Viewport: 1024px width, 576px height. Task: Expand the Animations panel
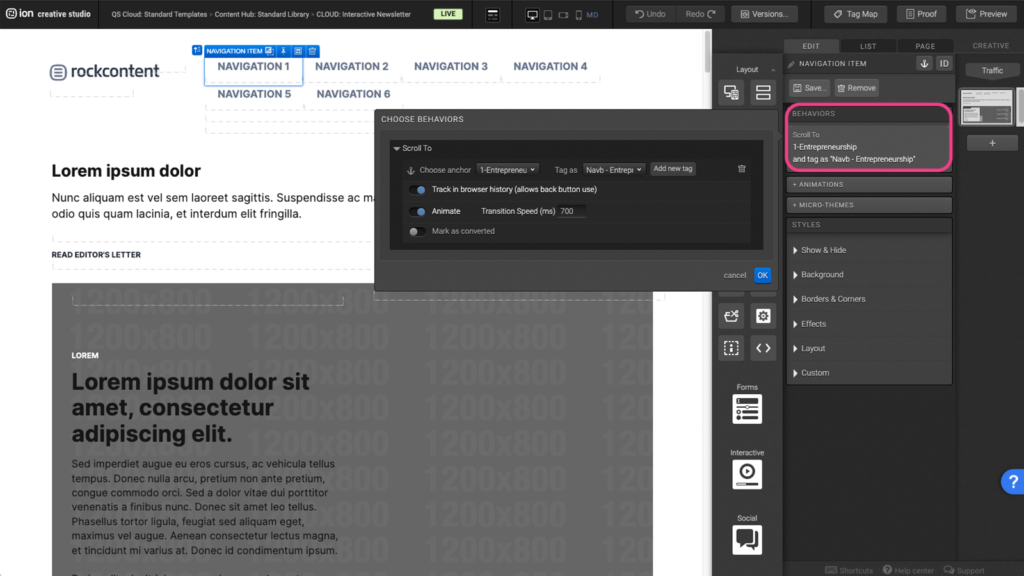(x=869, y=185)
